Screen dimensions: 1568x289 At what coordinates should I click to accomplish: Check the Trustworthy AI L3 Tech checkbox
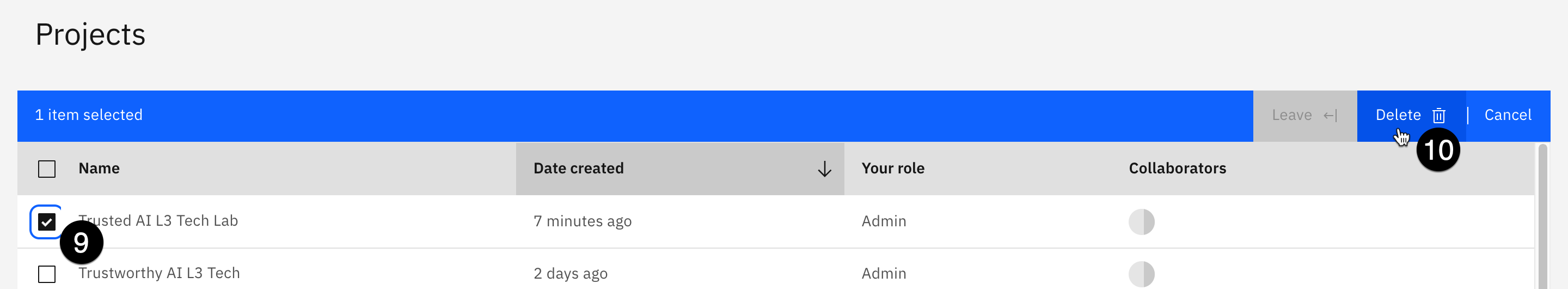pyautogui.click(x=47, y=274)
